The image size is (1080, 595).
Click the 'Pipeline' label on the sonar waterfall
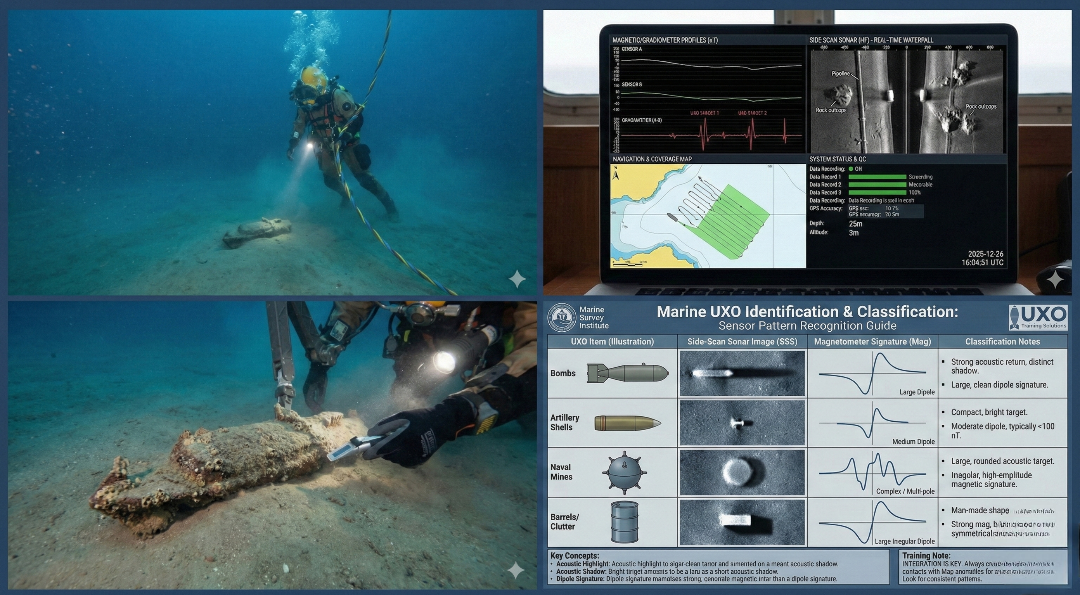[840, 73]
